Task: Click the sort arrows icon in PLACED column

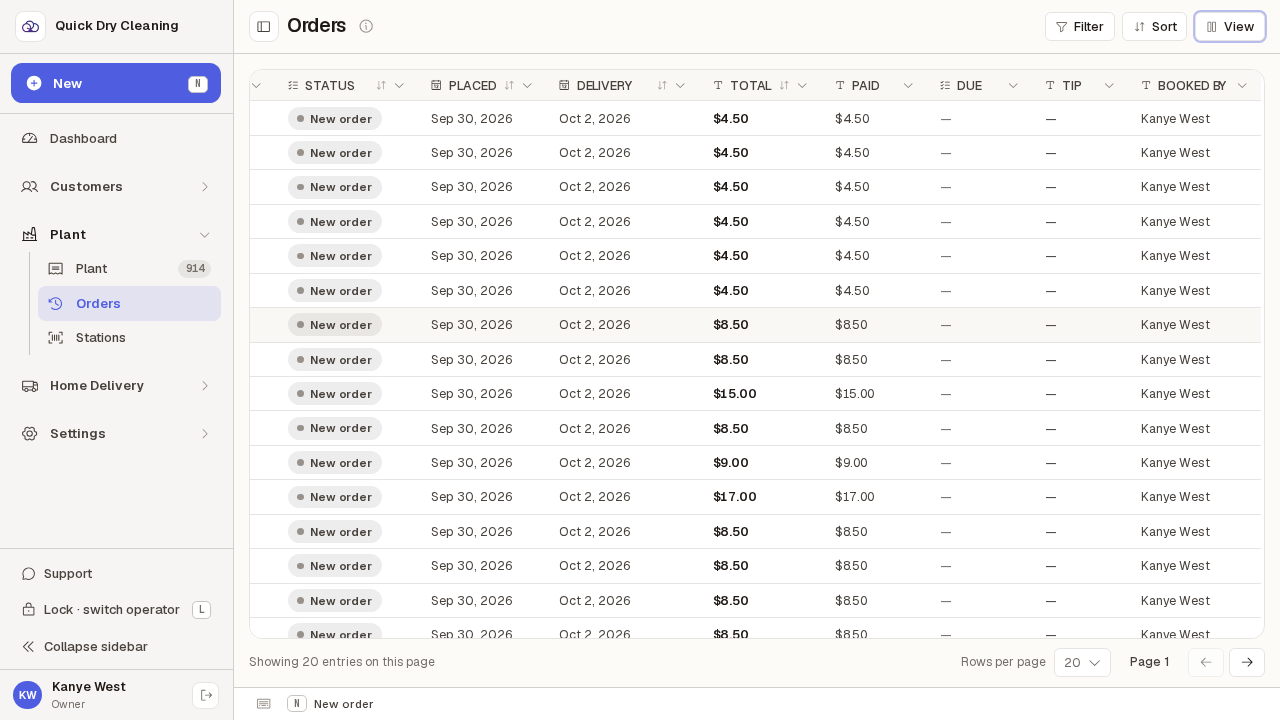Action: pyautogui.click(x=509, y=86)
